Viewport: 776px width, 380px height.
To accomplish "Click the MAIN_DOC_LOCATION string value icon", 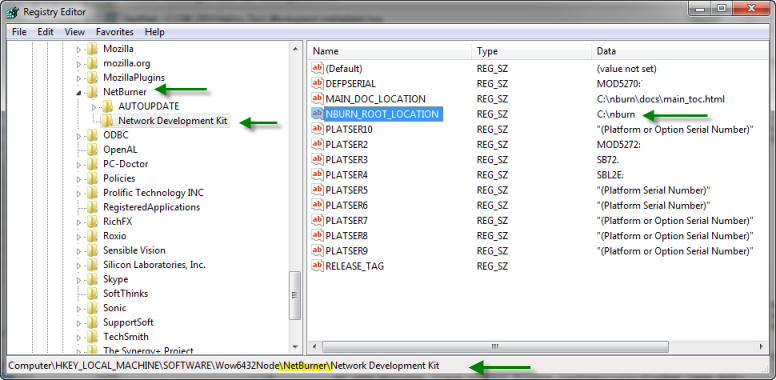I will [317, 99].
